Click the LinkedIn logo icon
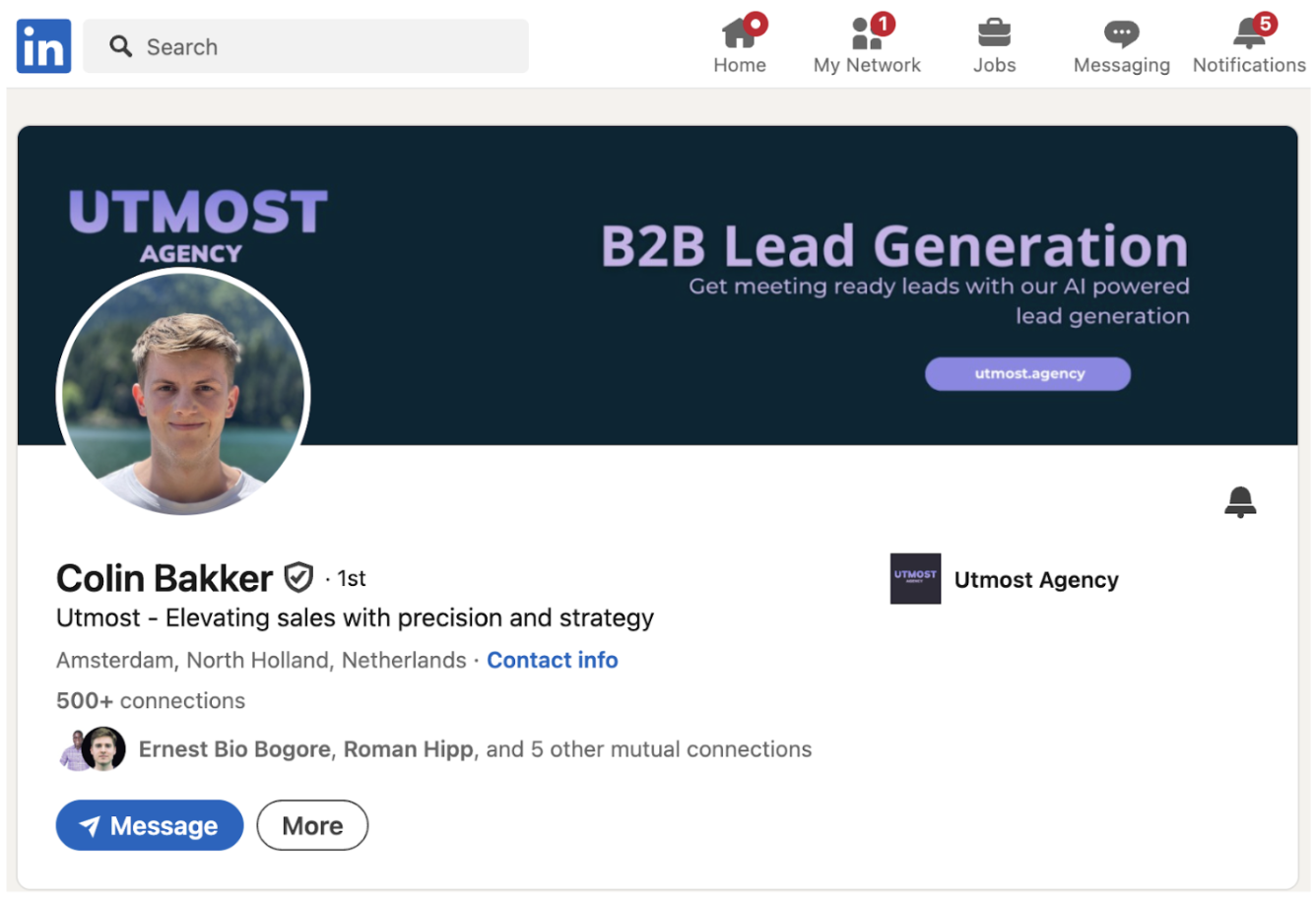This screenshot has width=1316, height=902. pyautogui.click(x=43, y=45)
